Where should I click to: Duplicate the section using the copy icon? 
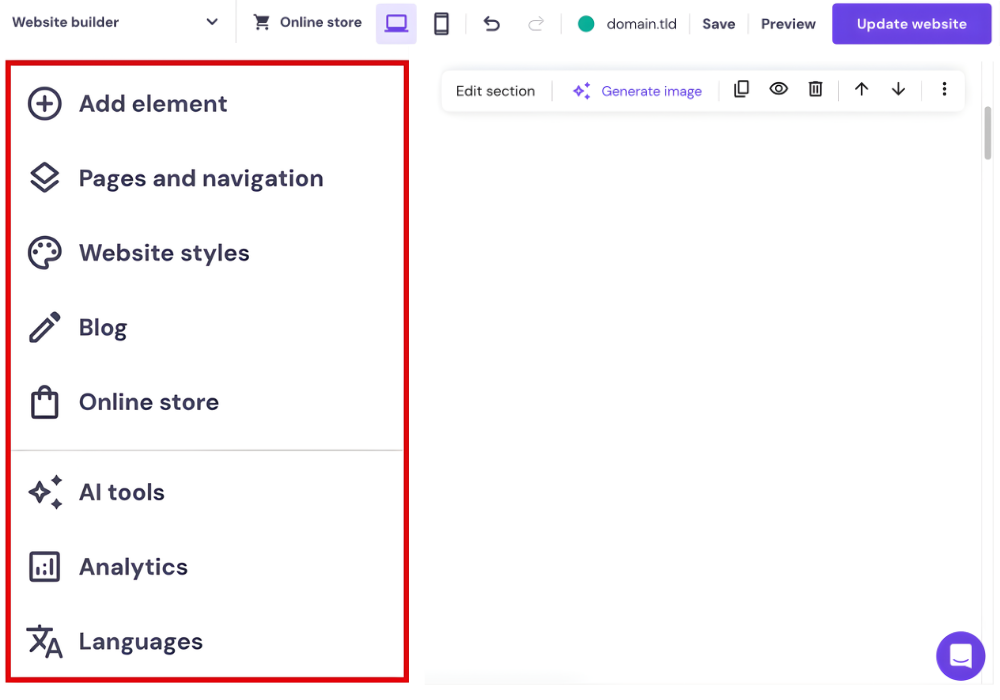click(741, 89)
